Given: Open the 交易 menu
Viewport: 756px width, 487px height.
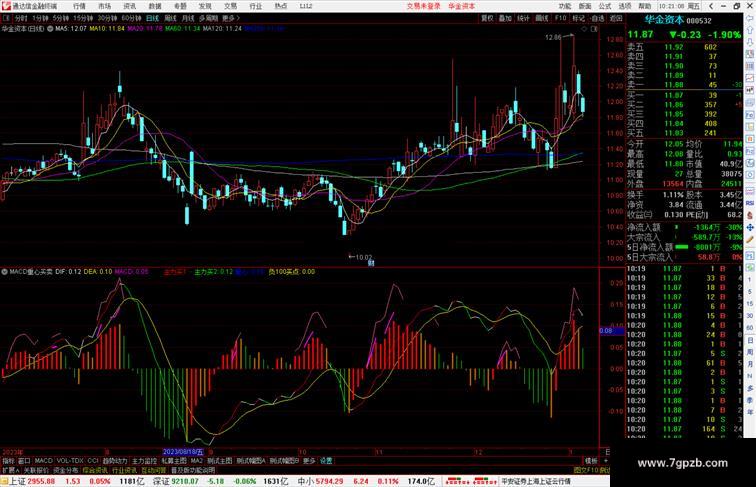Looking at the screenshot, I should (x=230, y=6).
